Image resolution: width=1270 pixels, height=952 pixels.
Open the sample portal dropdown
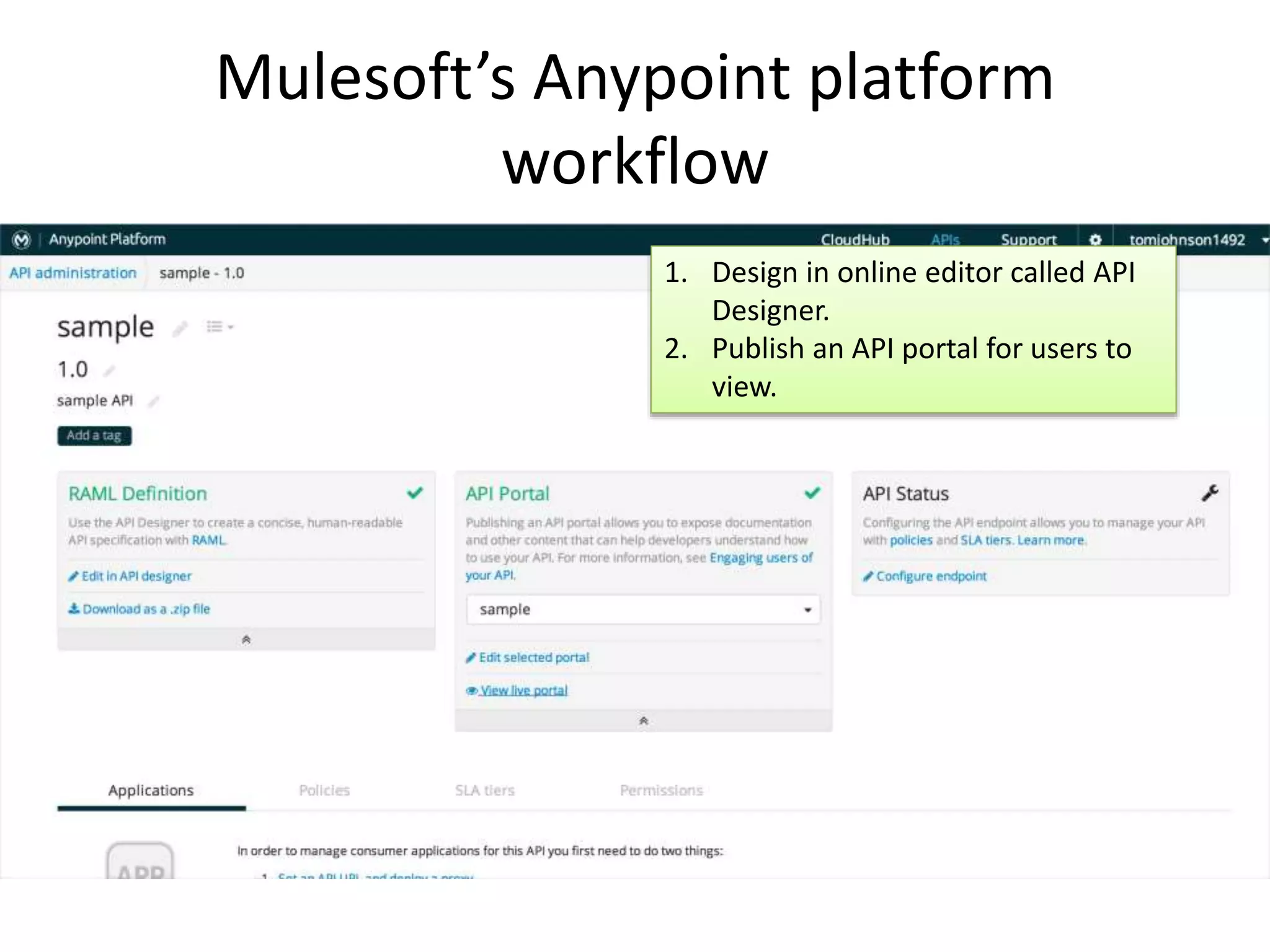643,609
